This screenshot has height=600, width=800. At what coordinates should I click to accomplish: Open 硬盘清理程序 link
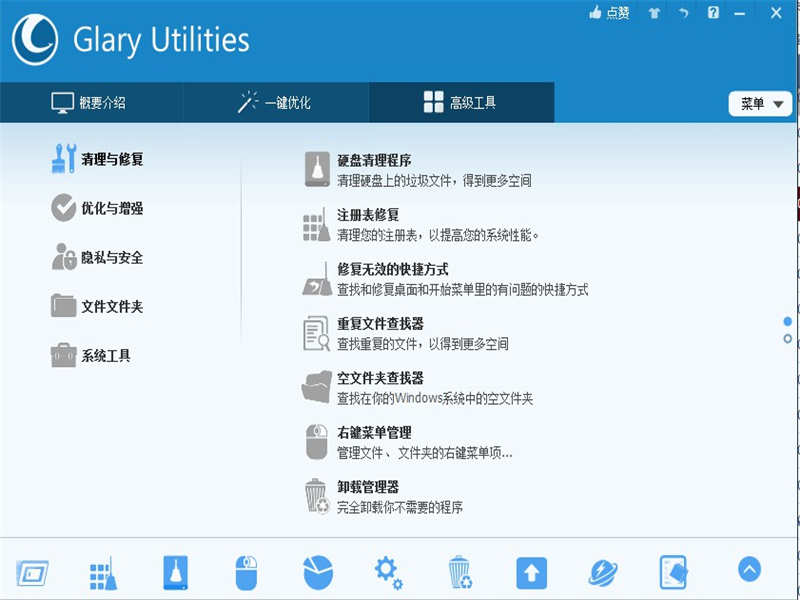pos(374,161)
